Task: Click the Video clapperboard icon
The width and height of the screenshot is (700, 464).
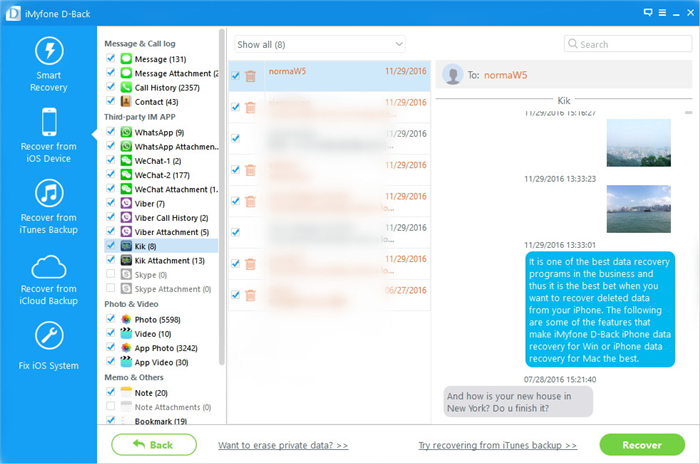Action: tap(126, 334)
